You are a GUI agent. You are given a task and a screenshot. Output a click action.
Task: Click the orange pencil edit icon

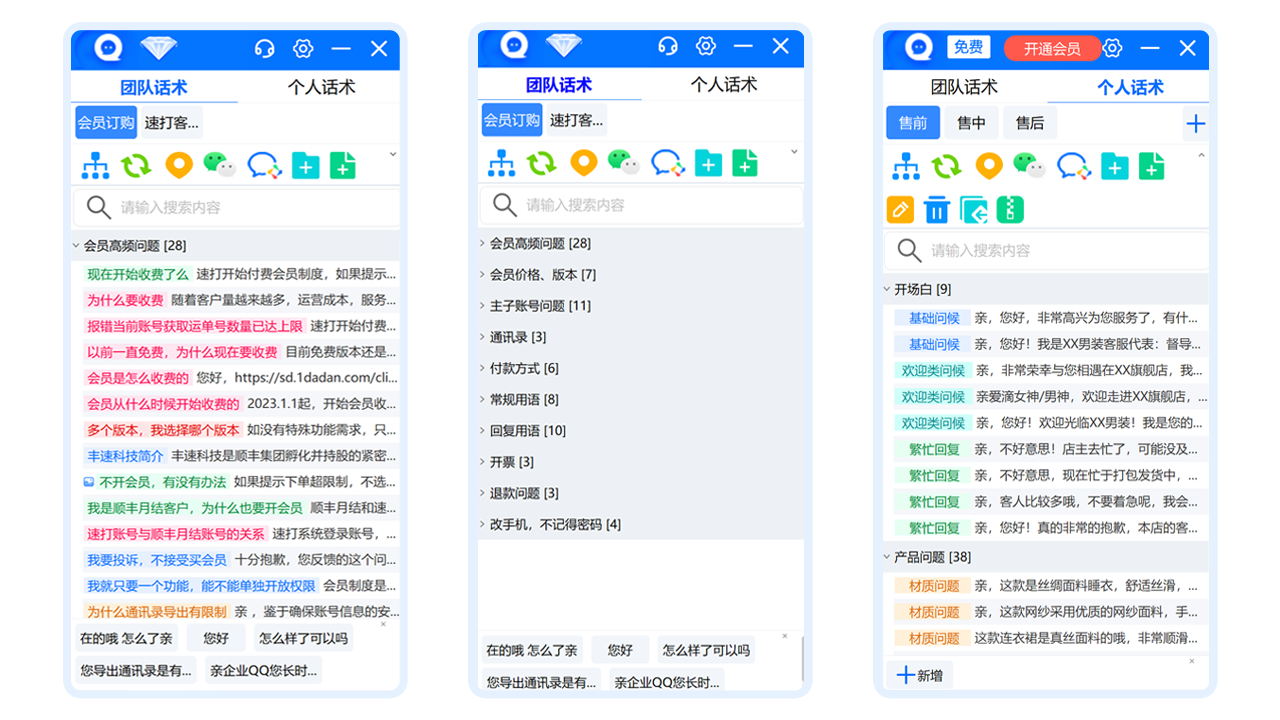[900, 210]
